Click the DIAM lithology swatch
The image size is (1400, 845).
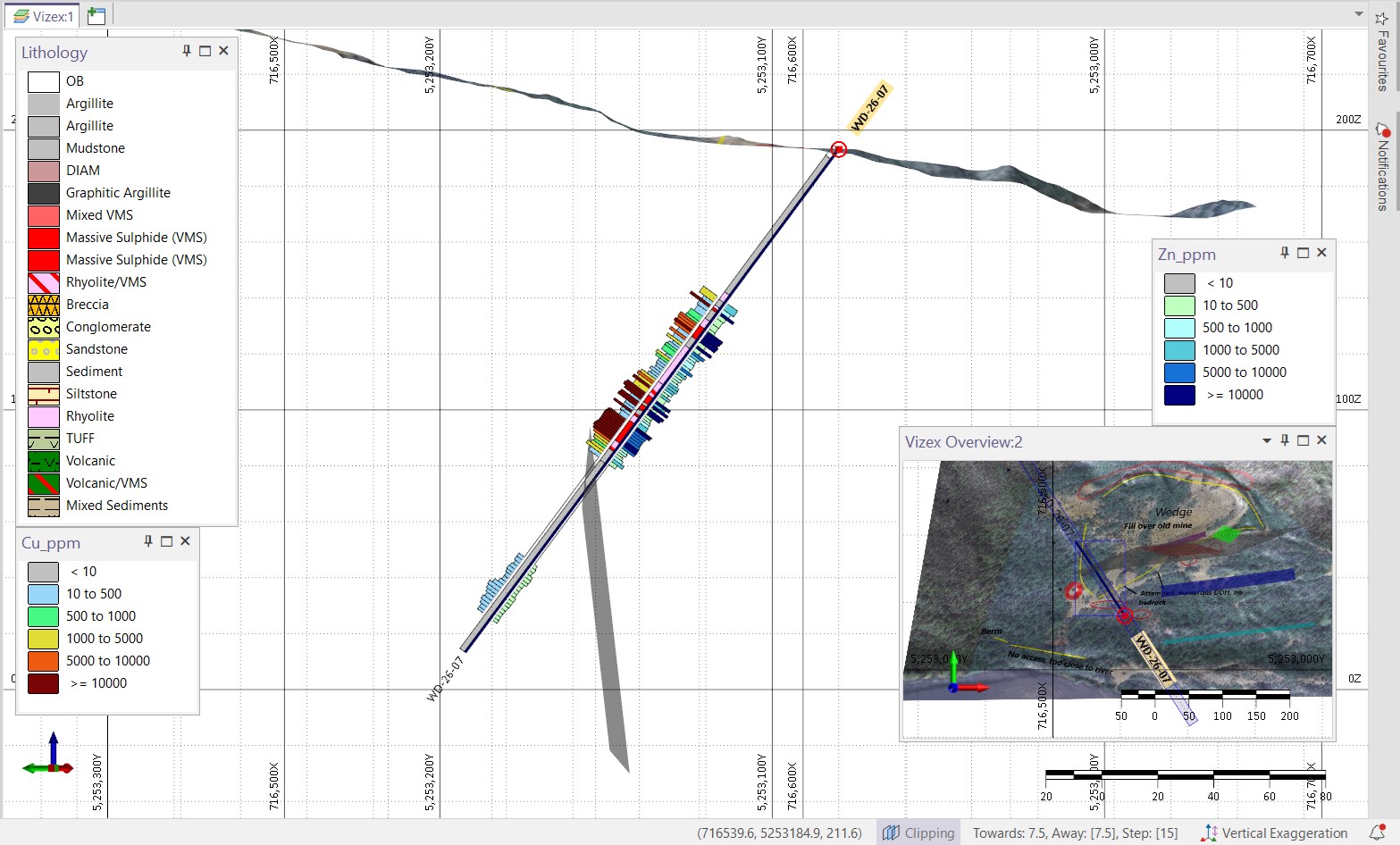coord(44,171)
